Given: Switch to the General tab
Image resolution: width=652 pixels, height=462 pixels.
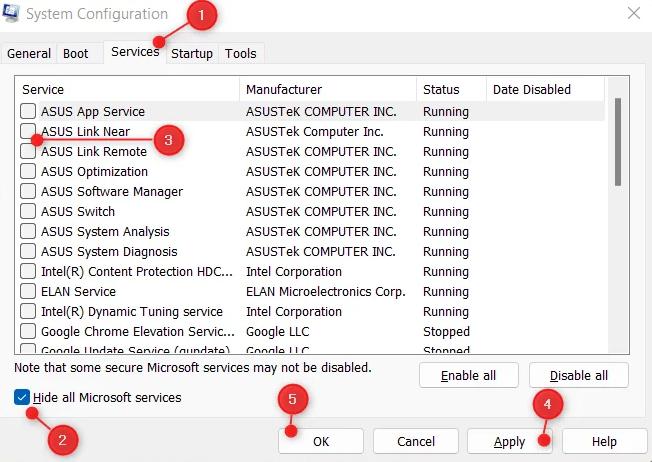Looking at the screenshot, I should click(29, 54).
